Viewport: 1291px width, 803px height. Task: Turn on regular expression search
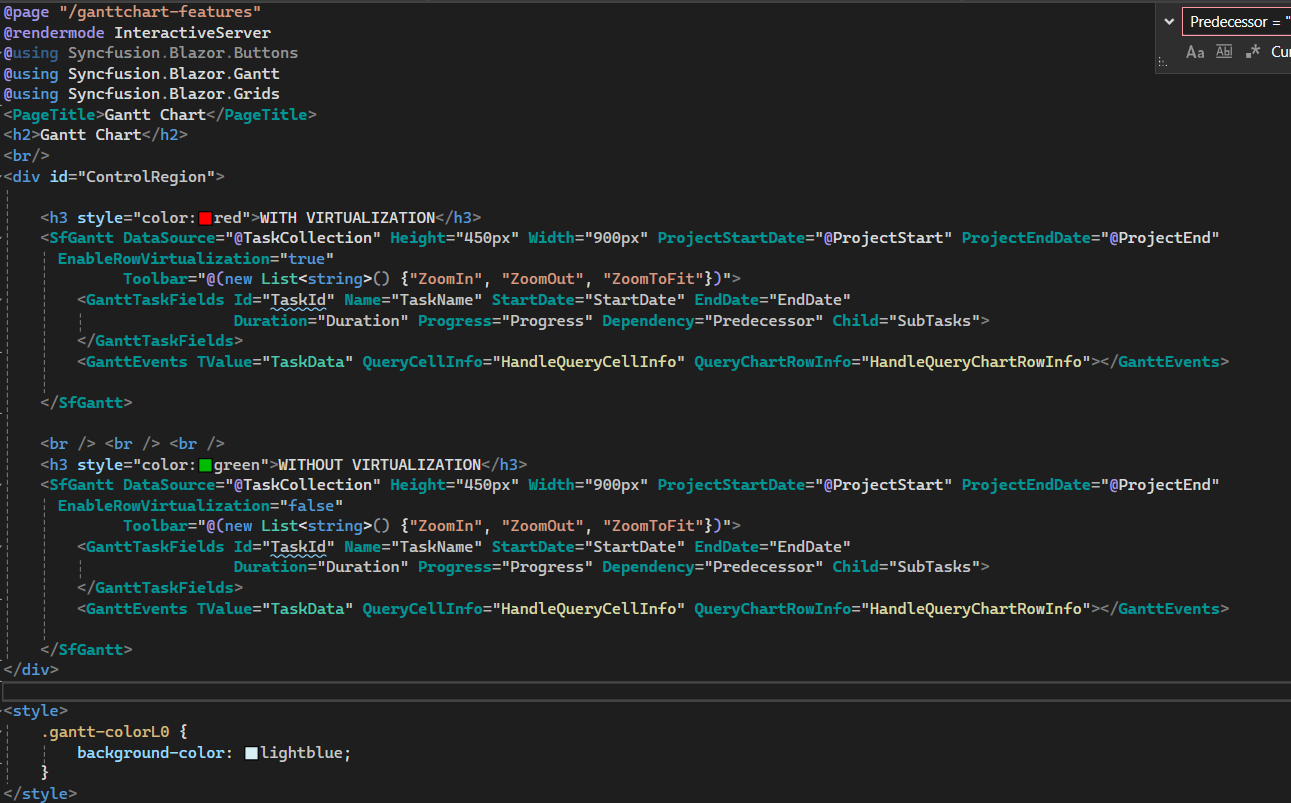tap(1253, 52)
